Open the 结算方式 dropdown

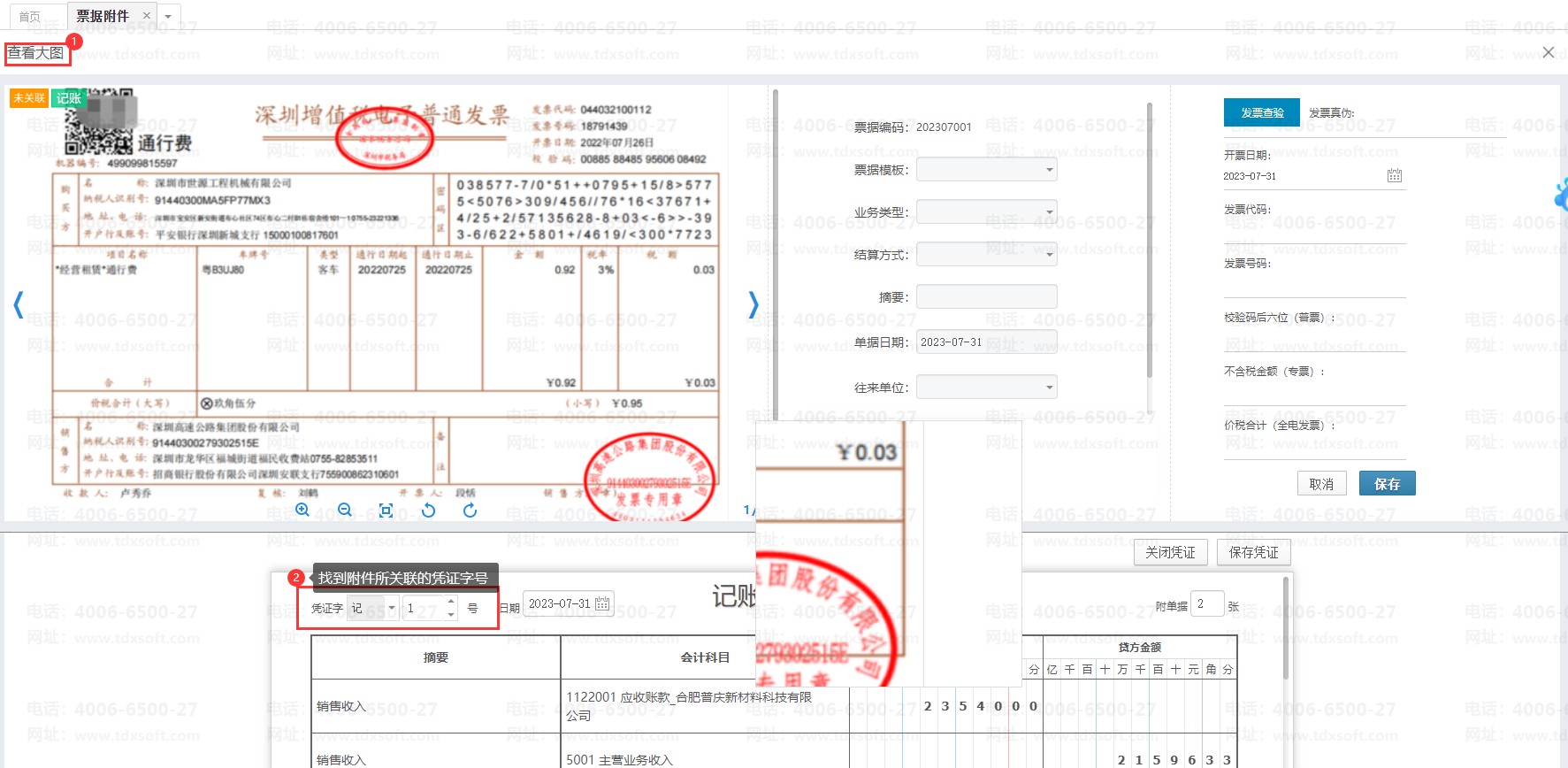click(x=1049, y=255)
